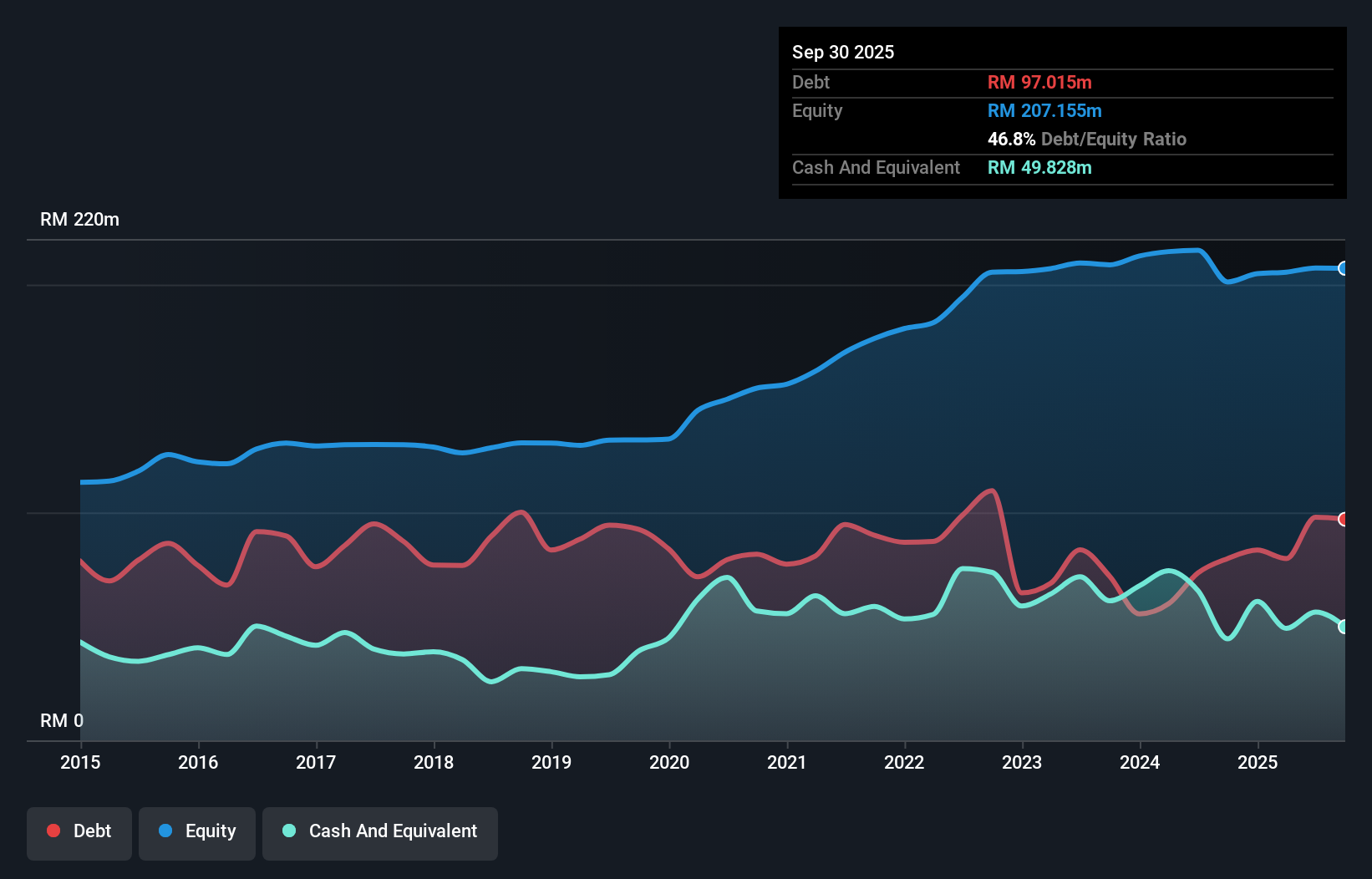Toggle the Cash And Equivalent legend dot
This screenshot has height=879, width=1372.
click(x=287, y=831)
